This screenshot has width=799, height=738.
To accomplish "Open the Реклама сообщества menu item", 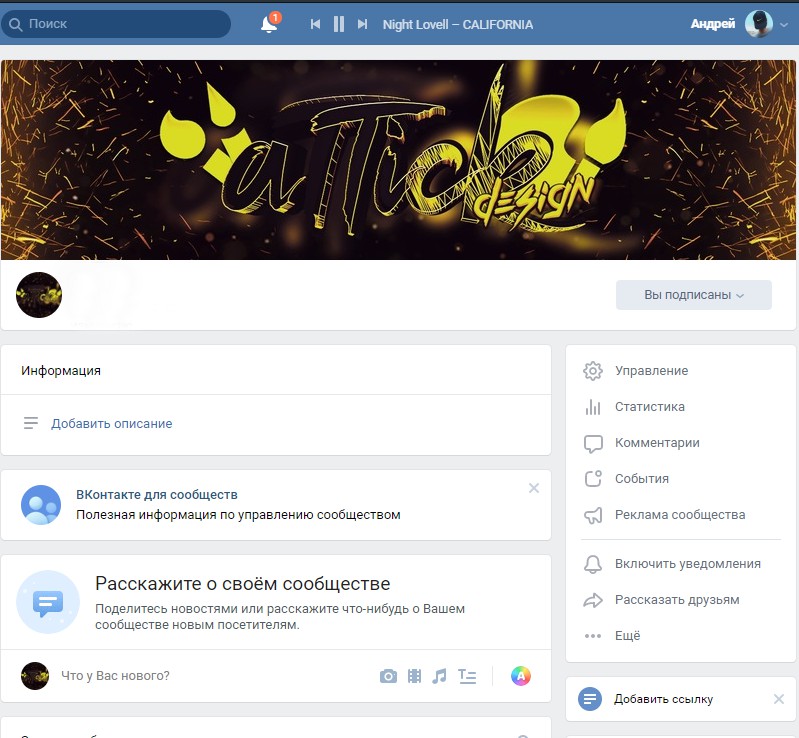I will point(680,515).
